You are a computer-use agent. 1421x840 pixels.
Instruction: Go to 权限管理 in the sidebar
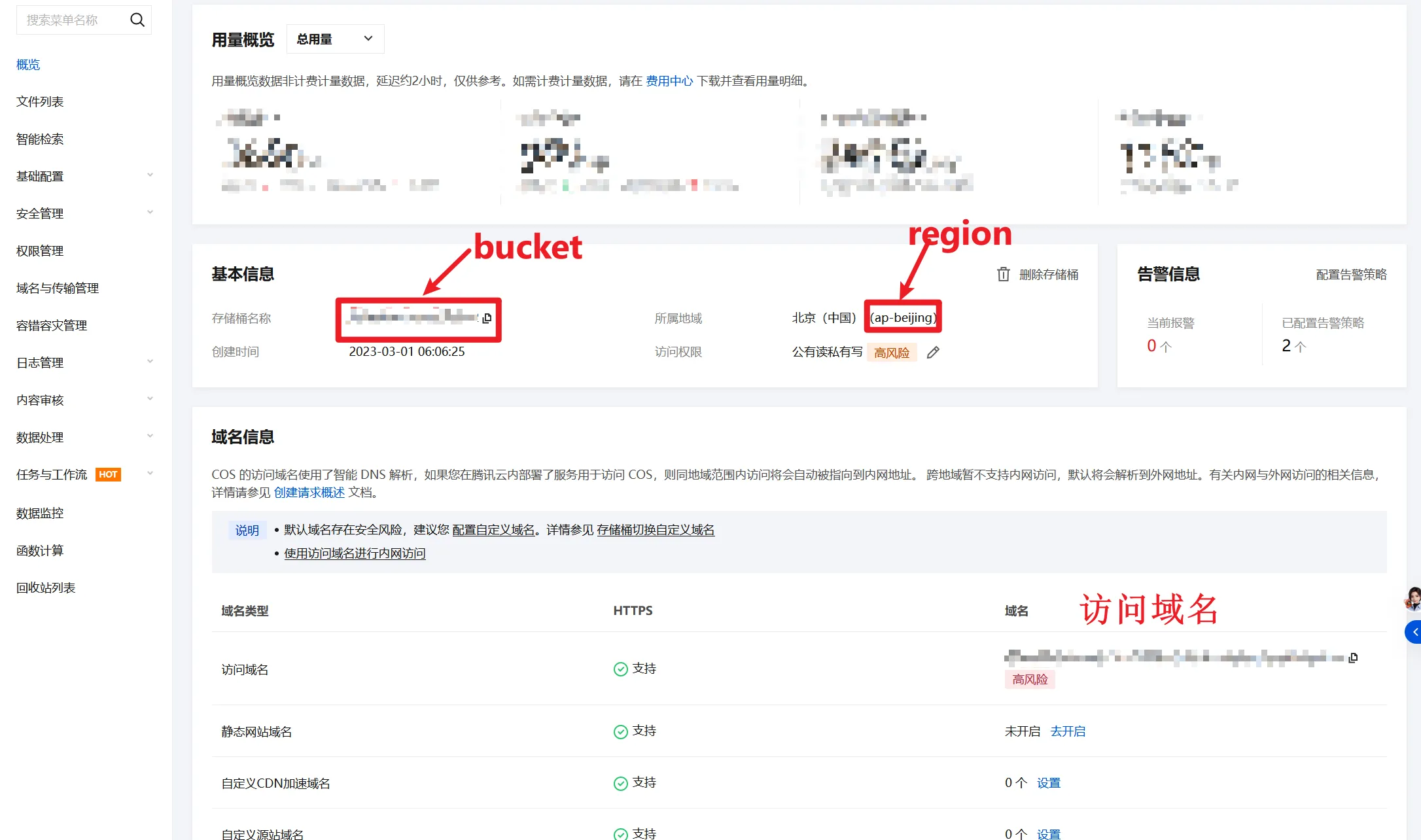tap(40, 251)
